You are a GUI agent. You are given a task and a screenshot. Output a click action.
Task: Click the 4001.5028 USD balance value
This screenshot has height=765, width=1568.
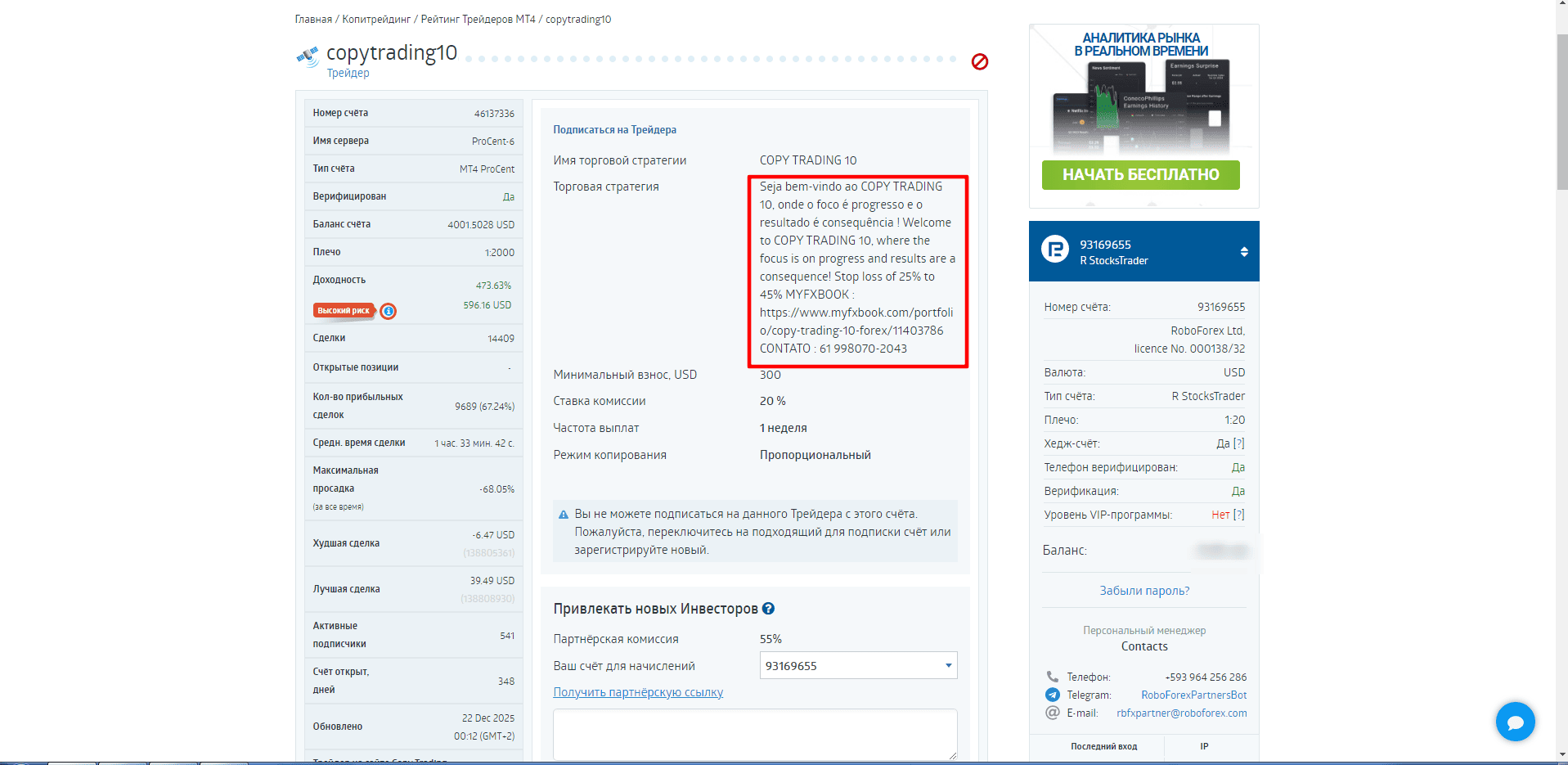[481, 225]
